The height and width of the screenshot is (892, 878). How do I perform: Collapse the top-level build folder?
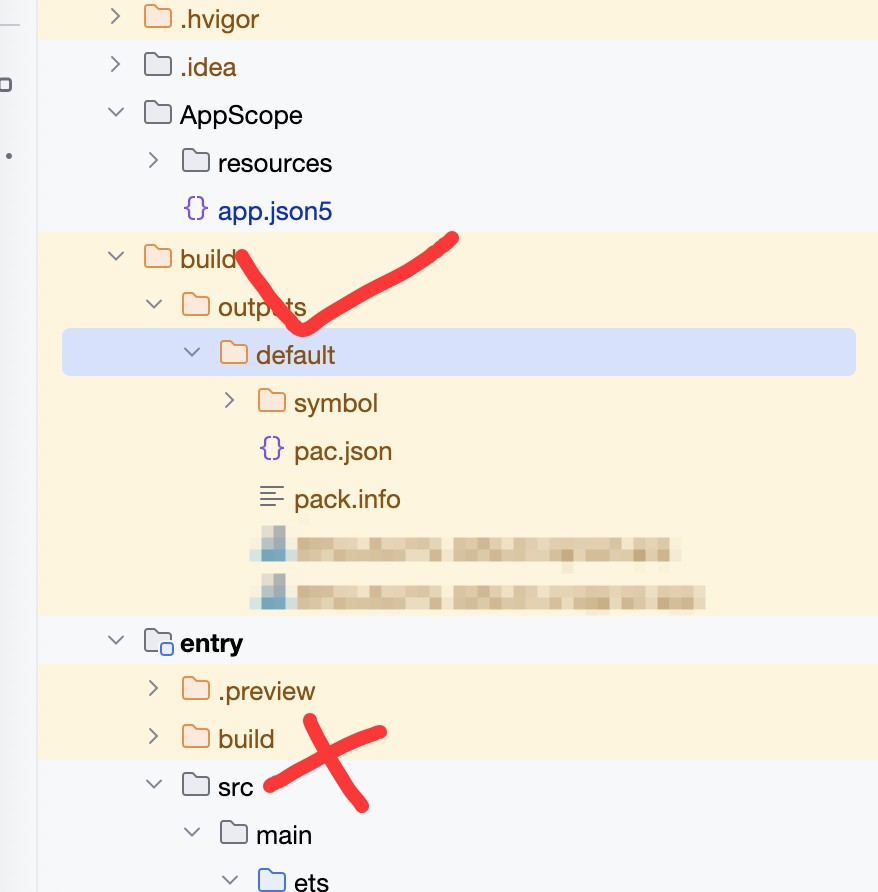[115, 257]
